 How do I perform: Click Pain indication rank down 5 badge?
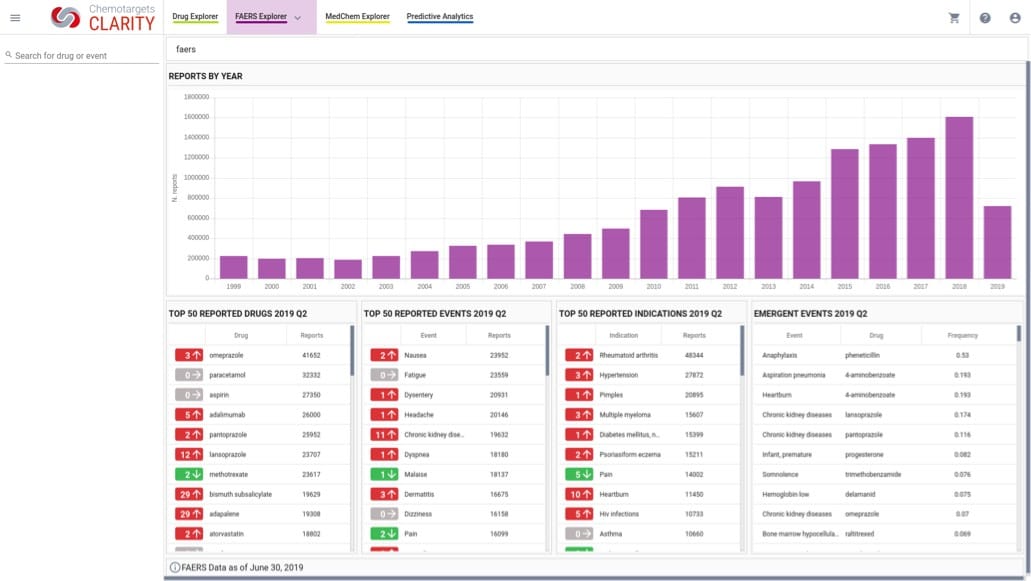pyautogui.click(x=579, y=474)
